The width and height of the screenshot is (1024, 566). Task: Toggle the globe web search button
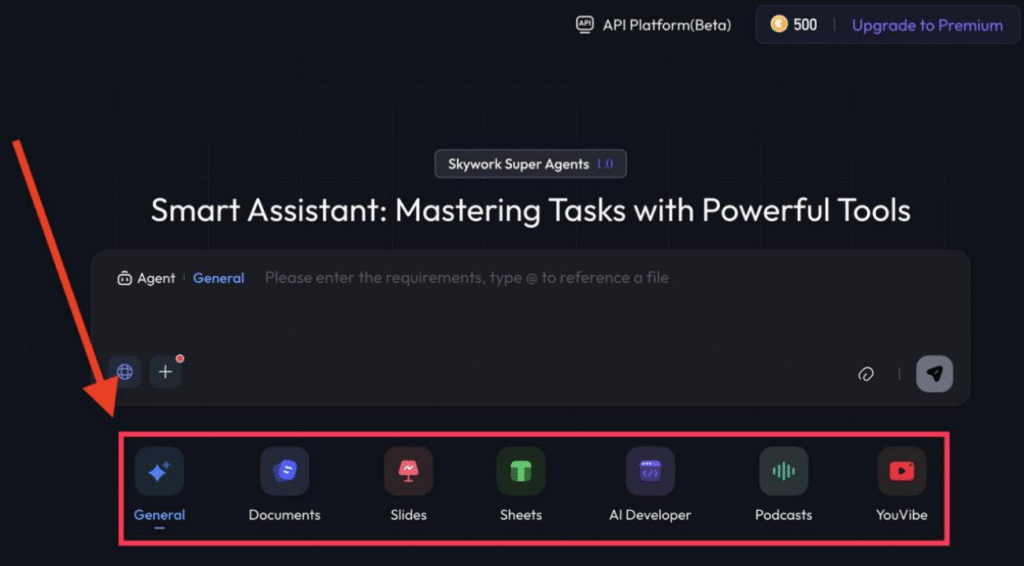coord(125,372)
